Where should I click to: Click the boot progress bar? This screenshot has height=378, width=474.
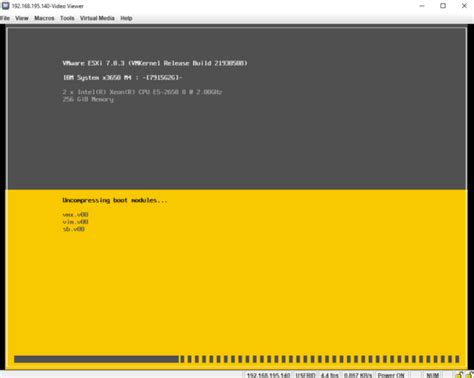(x=237, y=359)
